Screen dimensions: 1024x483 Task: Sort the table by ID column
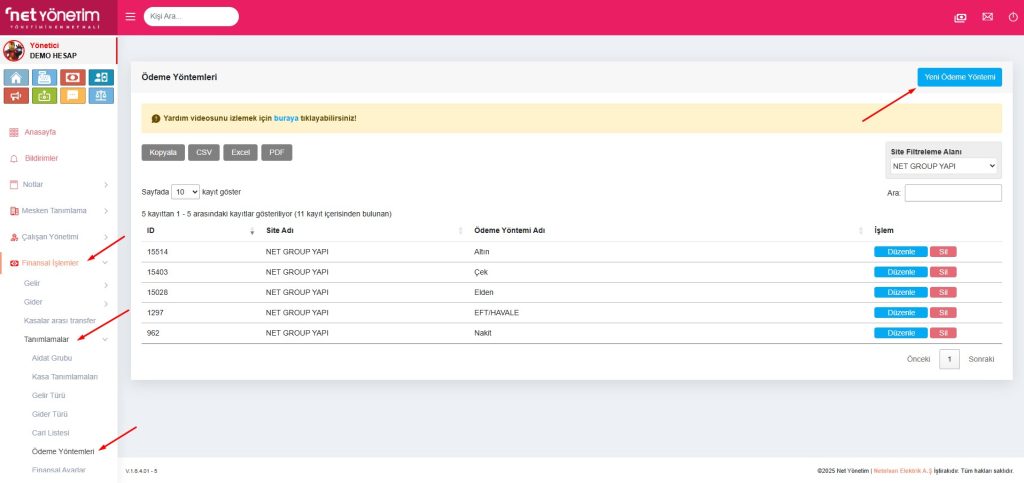click(200, 231)
